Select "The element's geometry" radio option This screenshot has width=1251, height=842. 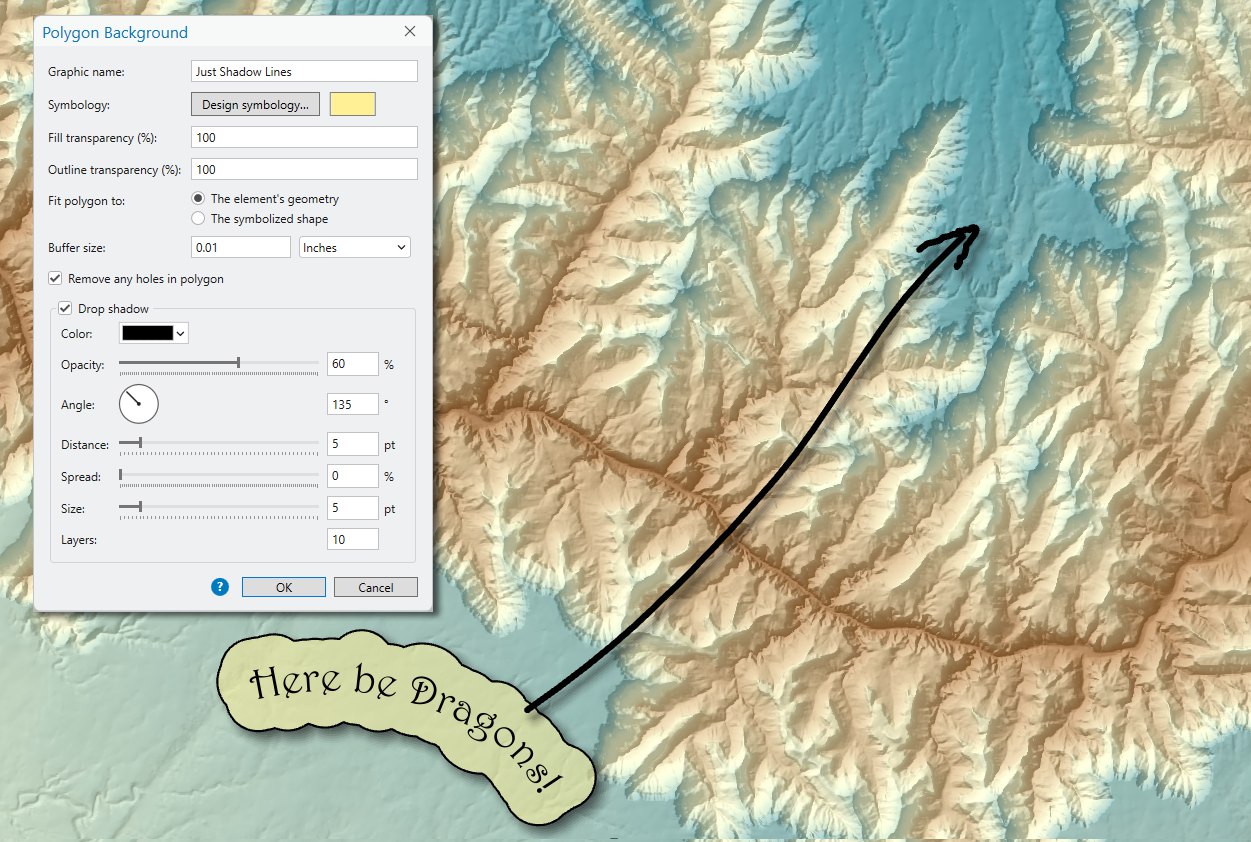(198, 199)
